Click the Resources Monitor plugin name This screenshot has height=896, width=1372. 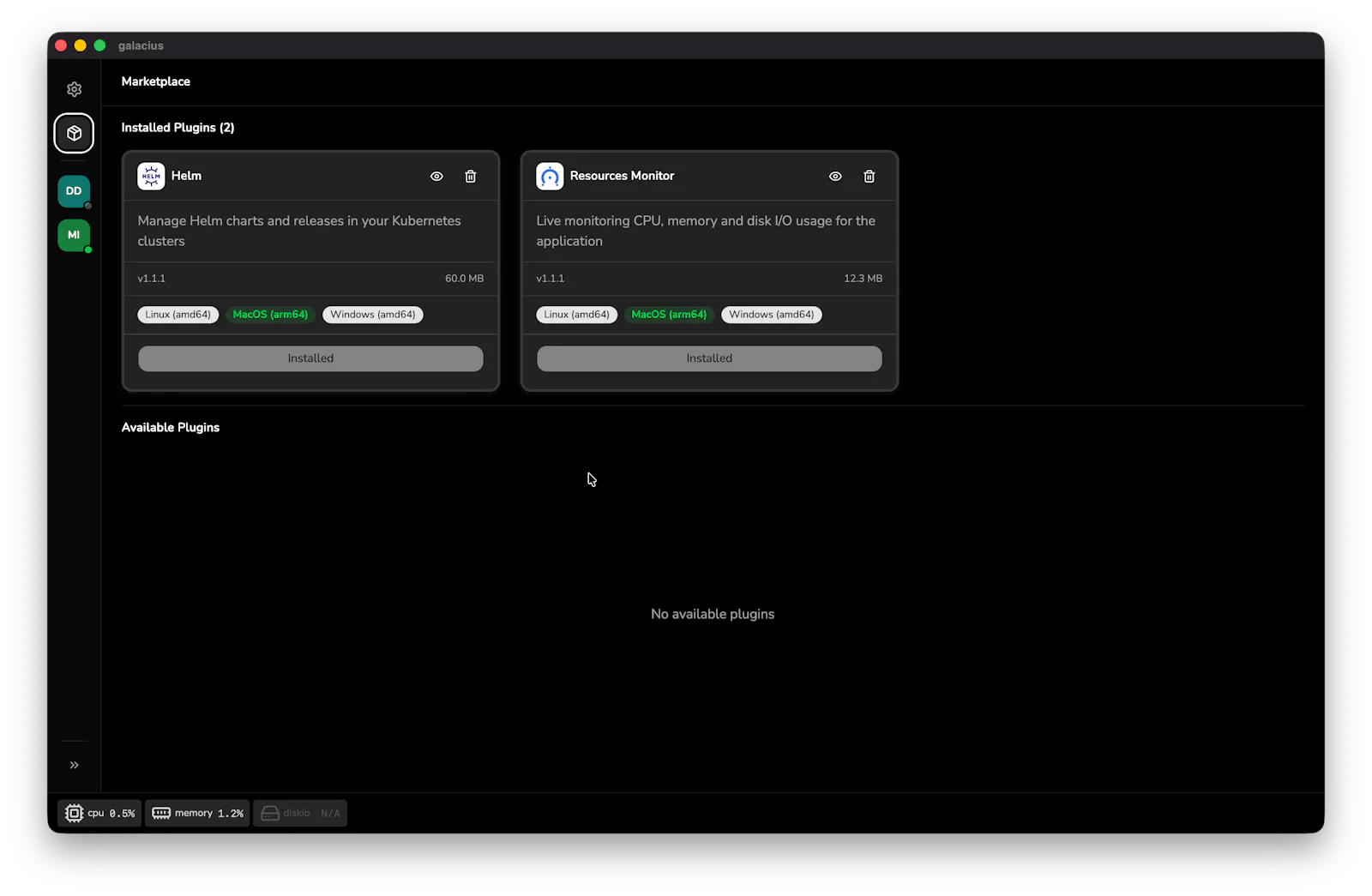click(x=622, y=176)
